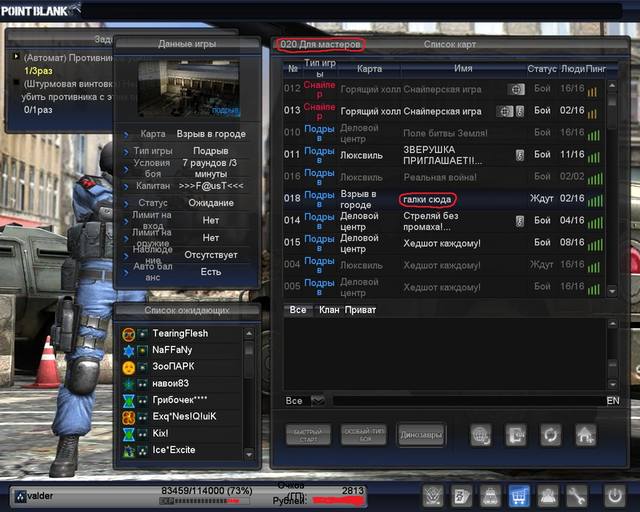Screen dimensions: 640x512
Task: Open the chat channel dropdown arrow
Action: [x=318, y=401]
